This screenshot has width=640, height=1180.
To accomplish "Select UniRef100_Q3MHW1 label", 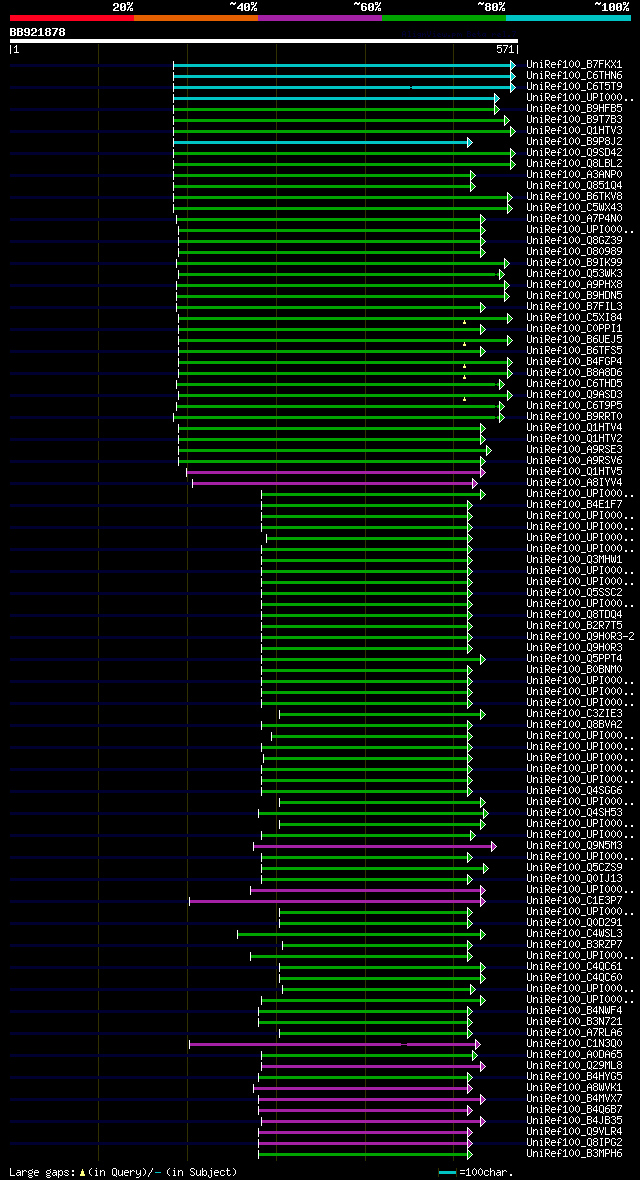I will pos(574,559).
